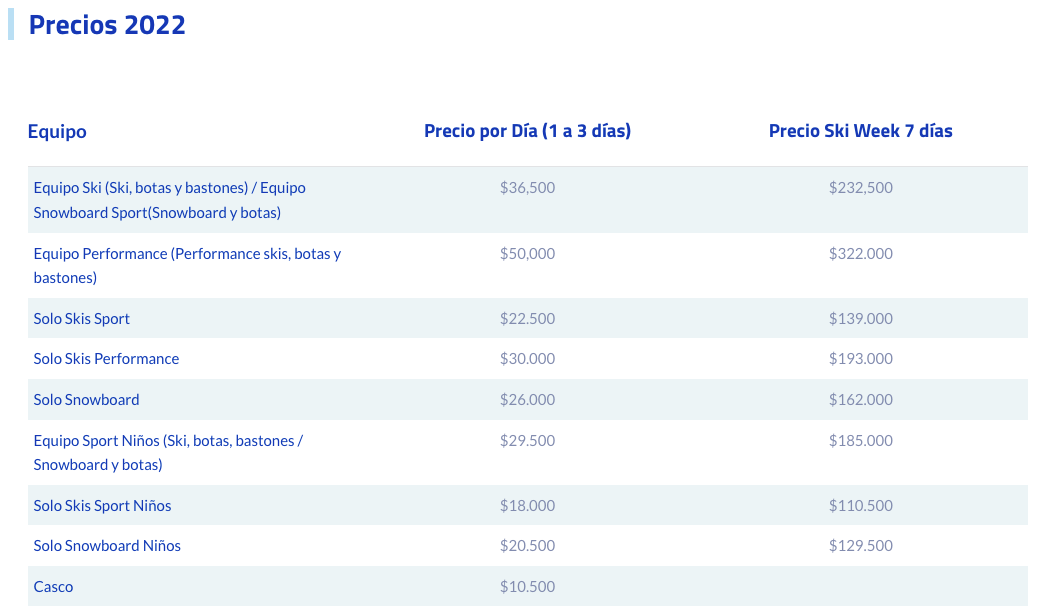The image size is (1054, 616).
Task: Click the $232,500 ski week price
Action: tap(860, 188)
